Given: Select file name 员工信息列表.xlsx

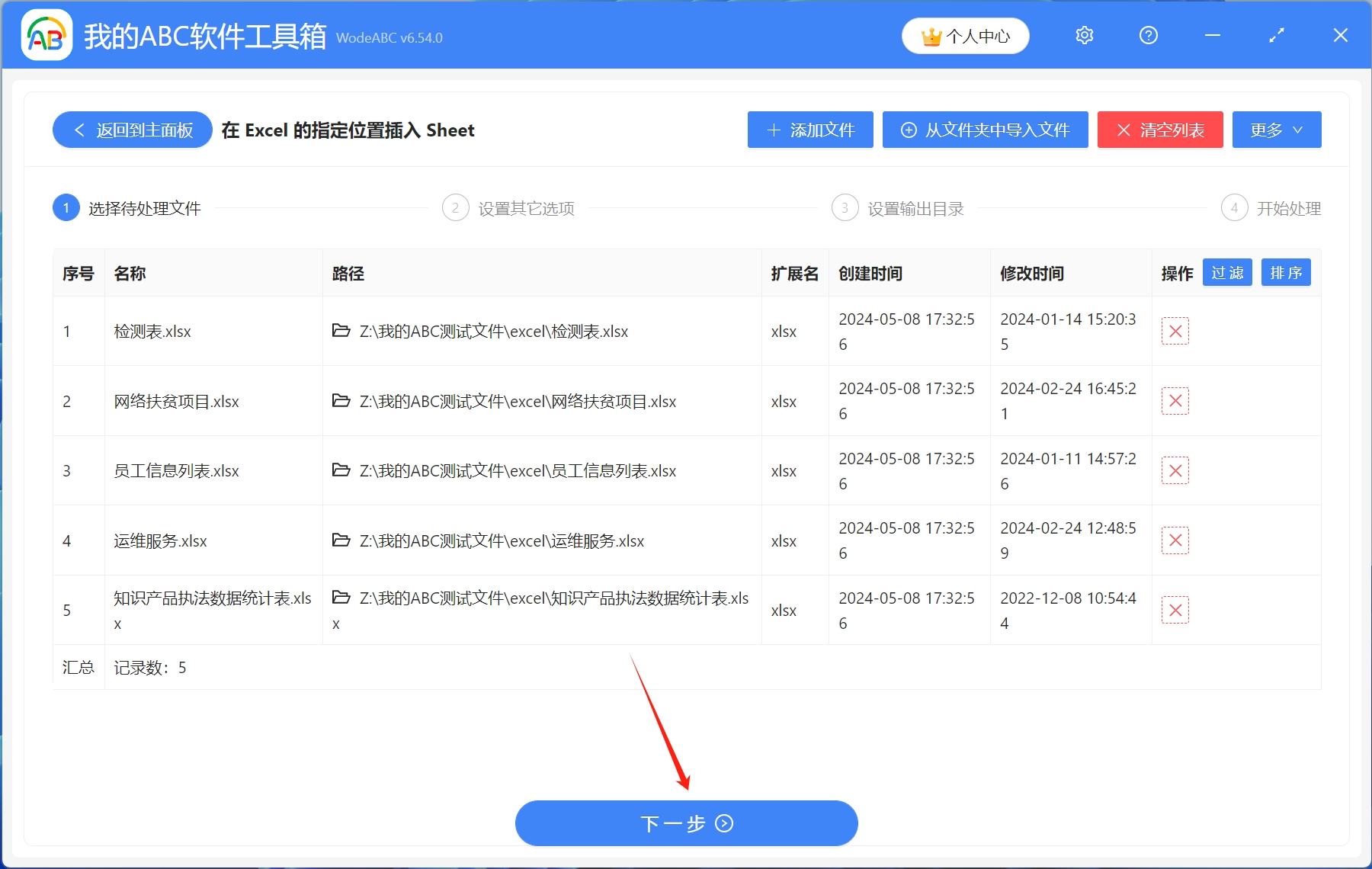Looking at the screenshot, I should [x=177, y=471].
